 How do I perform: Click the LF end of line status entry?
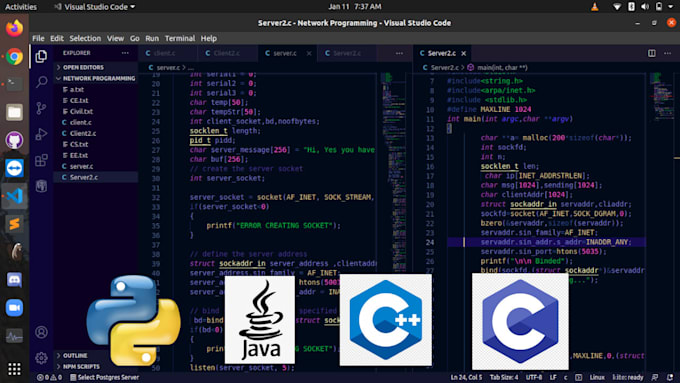click(553, 377)
